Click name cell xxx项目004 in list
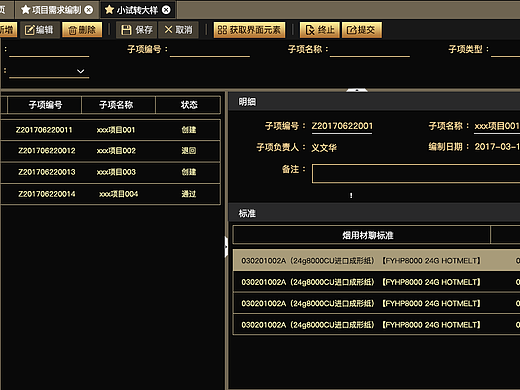 pos(119,194)
